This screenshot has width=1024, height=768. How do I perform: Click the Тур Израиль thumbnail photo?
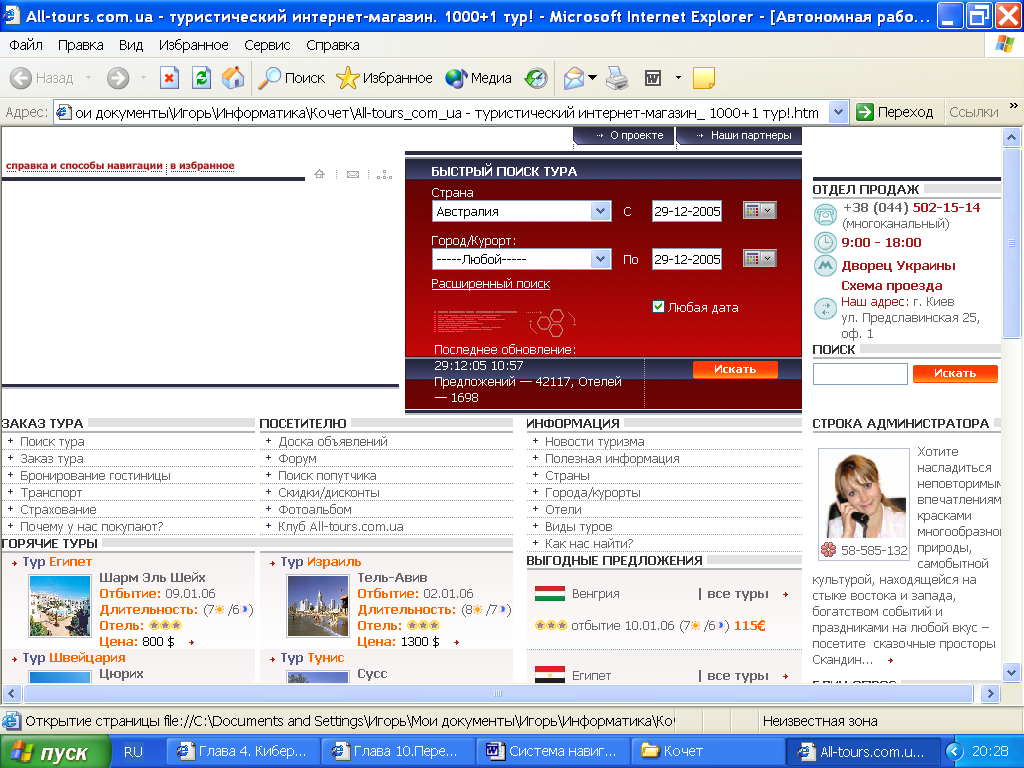pos(318,606)
